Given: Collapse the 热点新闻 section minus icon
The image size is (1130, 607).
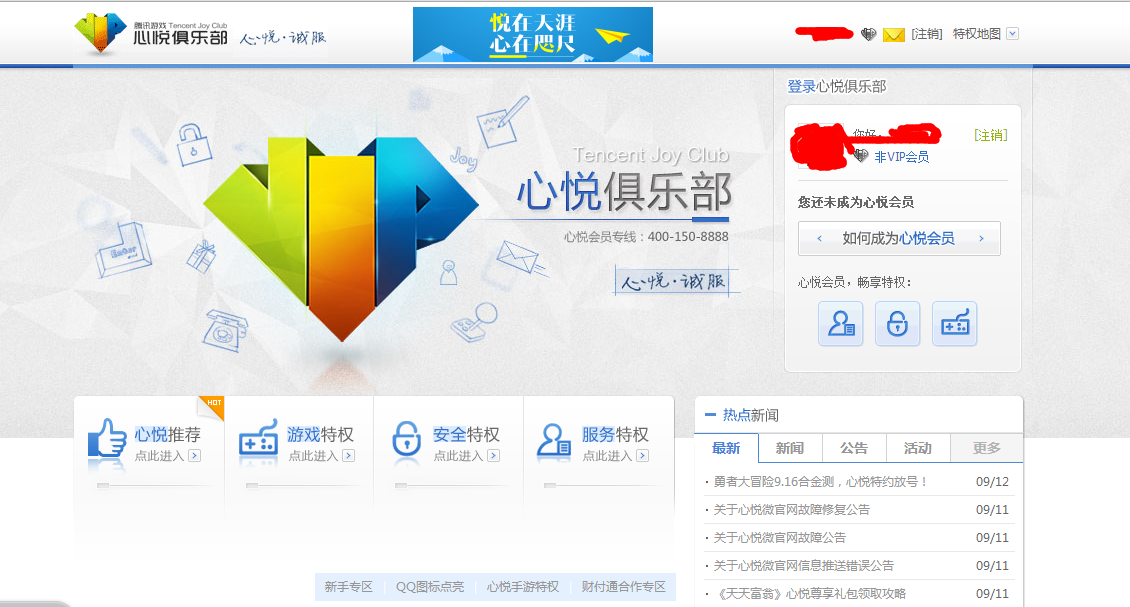Looking at the screenshot, I should [x=710, y=415].
